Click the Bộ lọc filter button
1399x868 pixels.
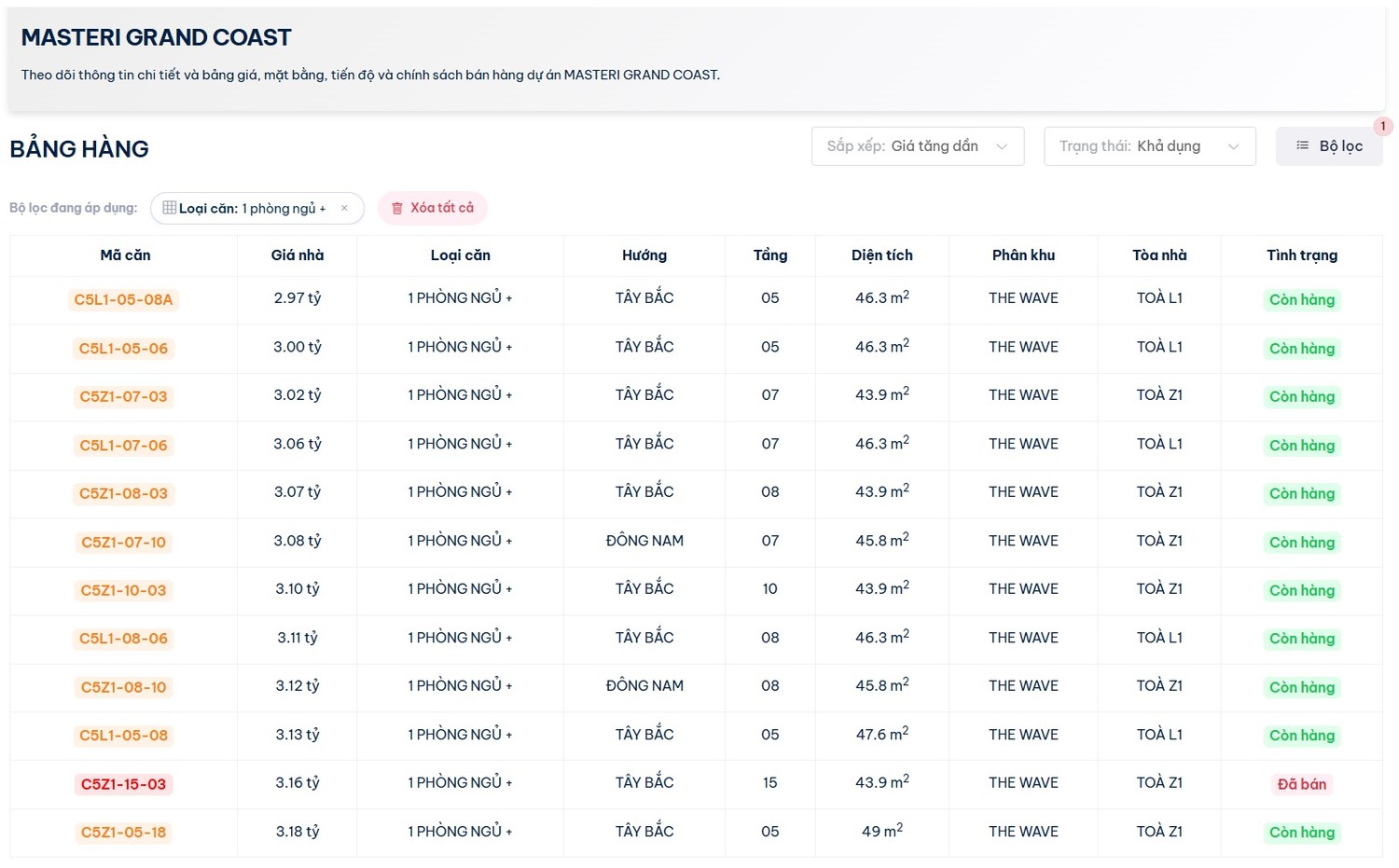pos(1329,146)
